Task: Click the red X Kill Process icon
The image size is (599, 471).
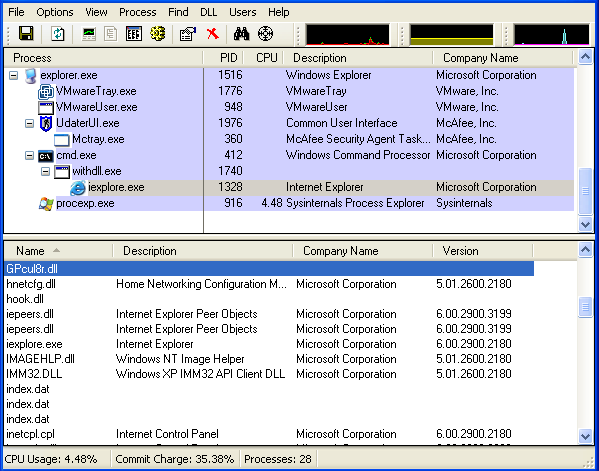Action: pyautogui.click(x=212, y=34)
